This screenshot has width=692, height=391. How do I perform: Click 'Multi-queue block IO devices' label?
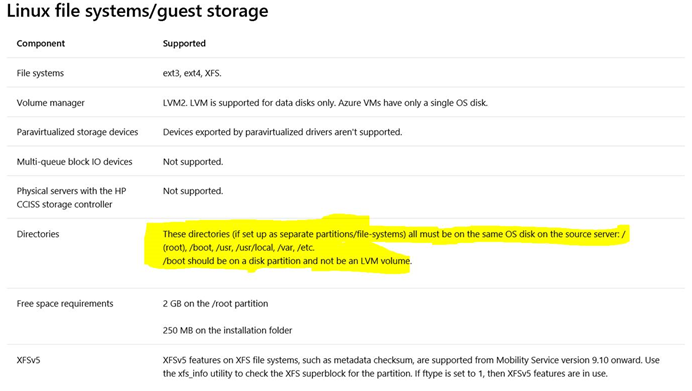(74, 162)
